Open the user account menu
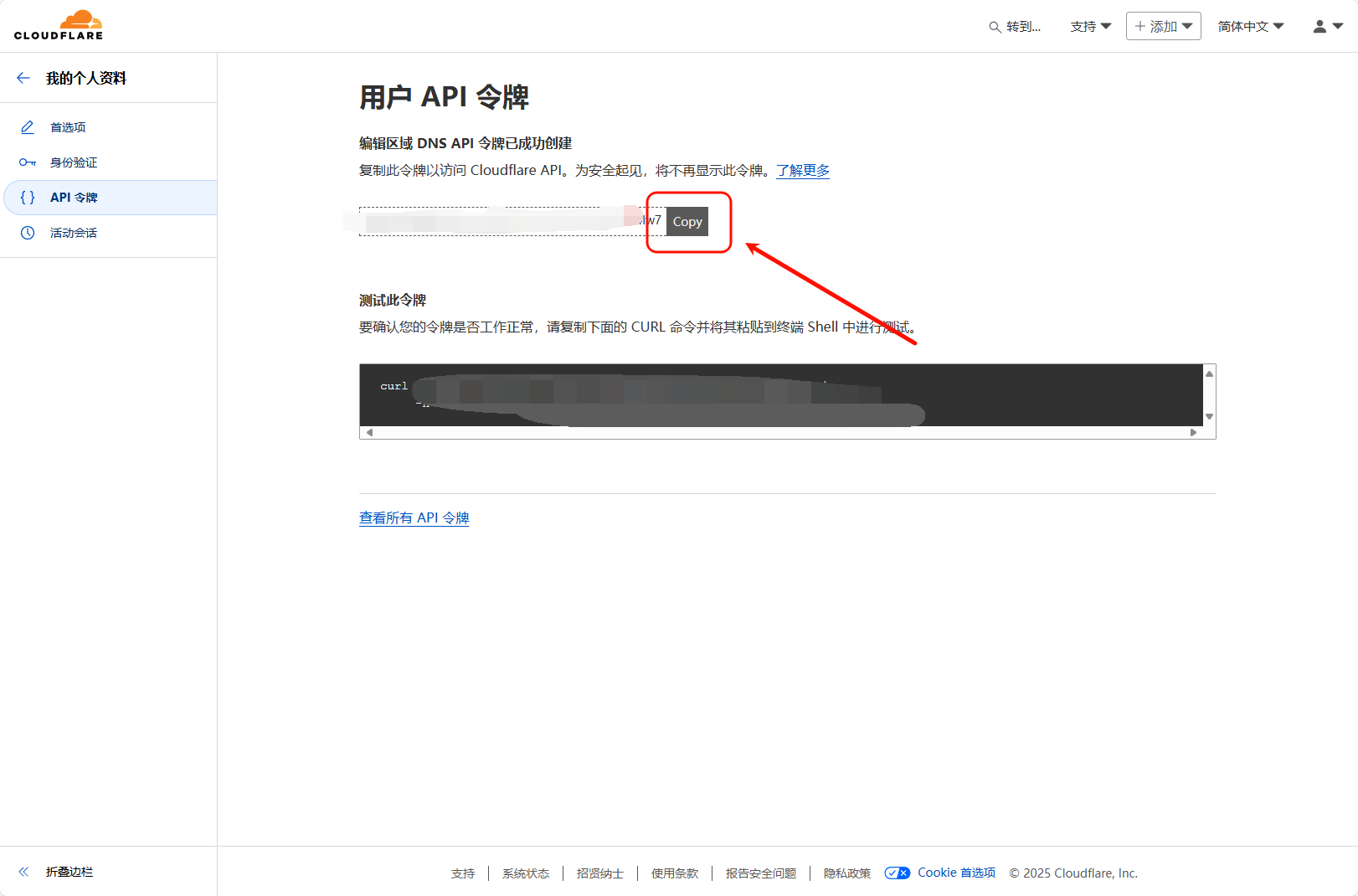 (x=1327, y=27)
